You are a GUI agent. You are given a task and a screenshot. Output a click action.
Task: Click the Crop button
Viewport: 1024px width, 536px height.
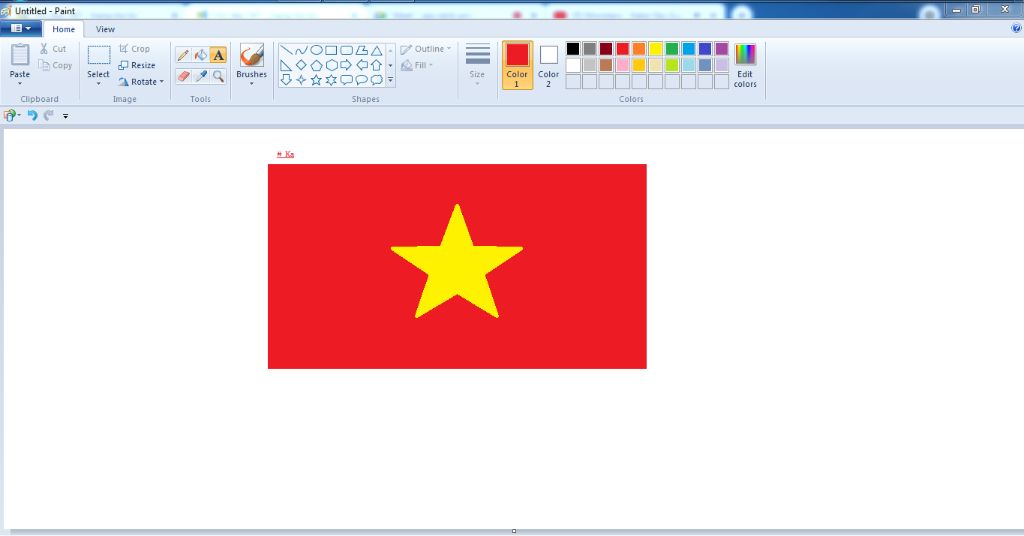tap(135, 49)
